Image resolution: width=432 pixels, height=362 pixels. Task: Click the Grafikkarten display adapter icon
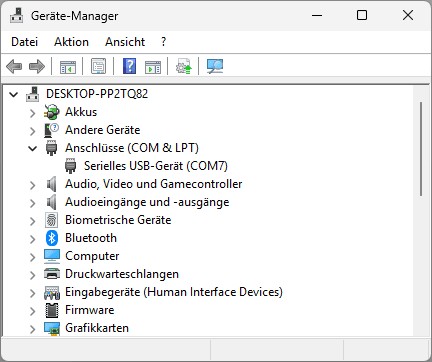click(52, 329)
